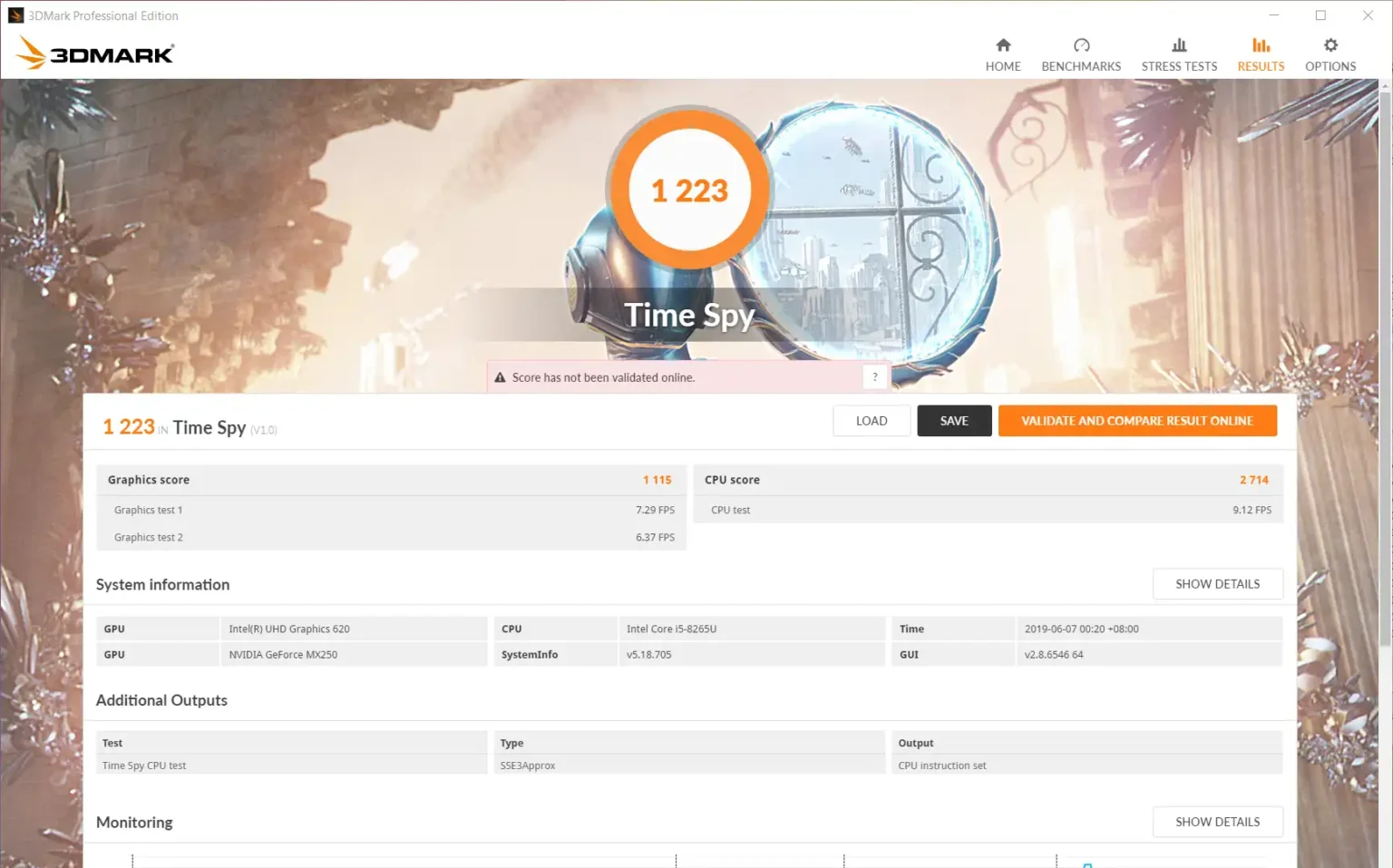Click the warning triangle icon in validation notice
The height and width of the screenshot is (868, 1393).
pos(500,377)
